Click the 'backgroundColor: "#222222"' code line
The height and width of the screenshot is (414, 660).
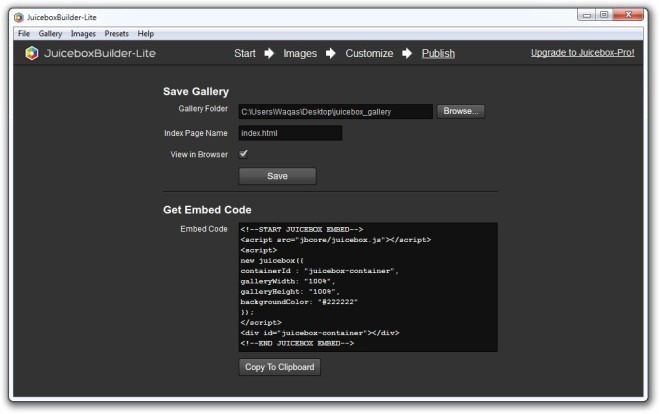point(299,302)
